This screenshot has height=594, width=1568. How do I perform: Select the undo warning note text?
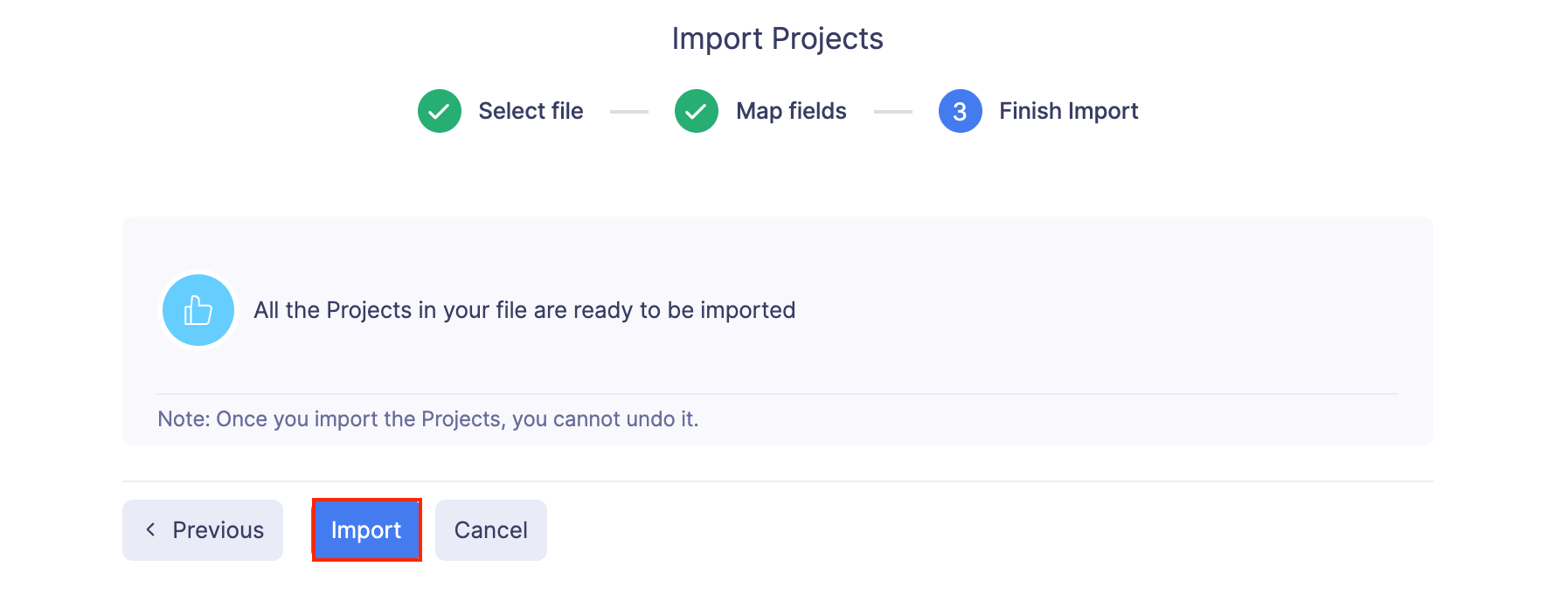pyautogui.click(x=427, y=418)
